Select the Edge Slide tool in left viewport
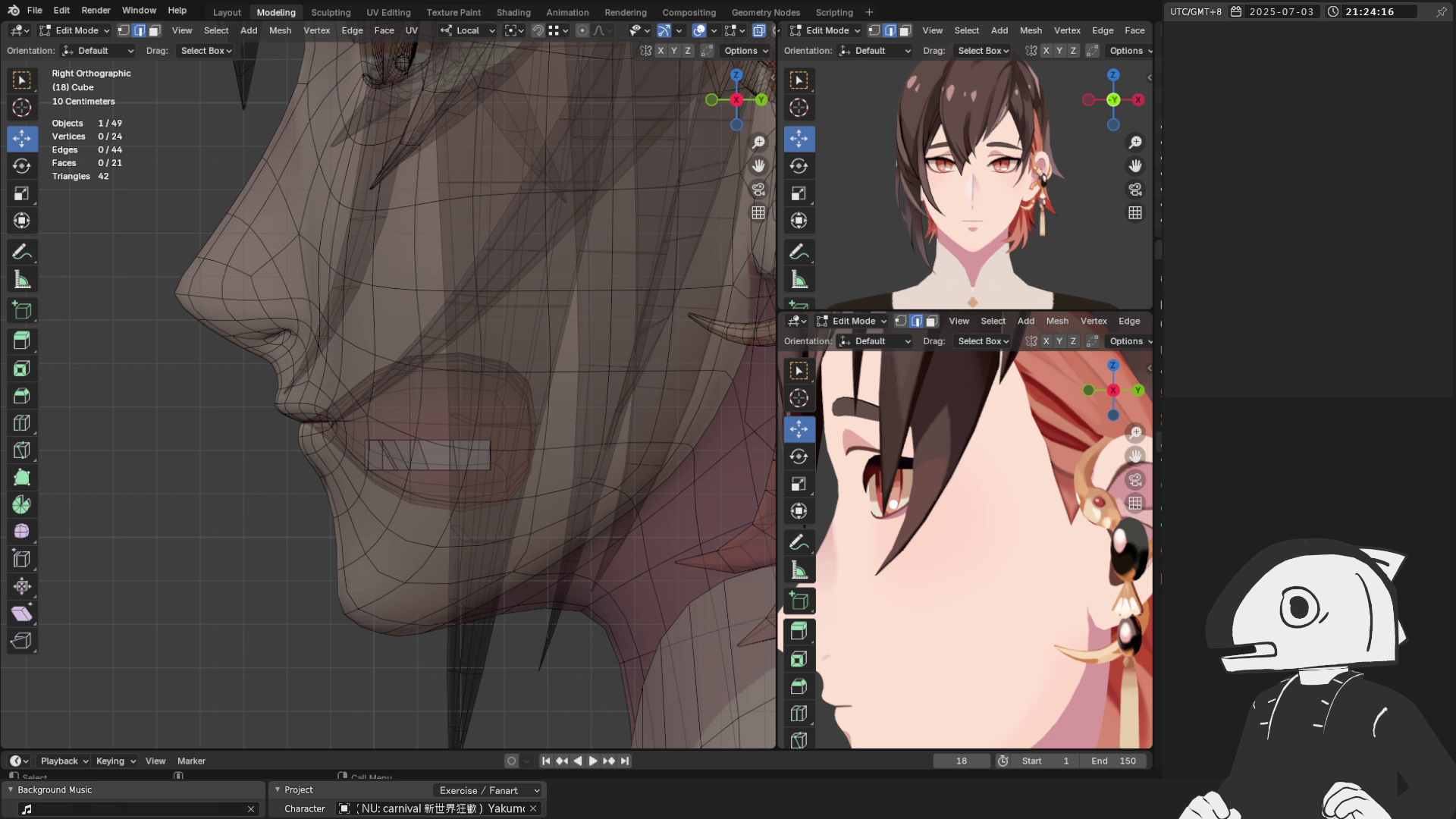 (x=22, y=559)
